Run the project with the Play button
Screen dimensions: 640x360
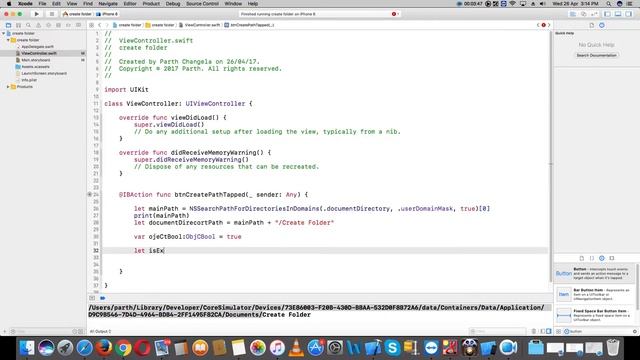[36, 14]
